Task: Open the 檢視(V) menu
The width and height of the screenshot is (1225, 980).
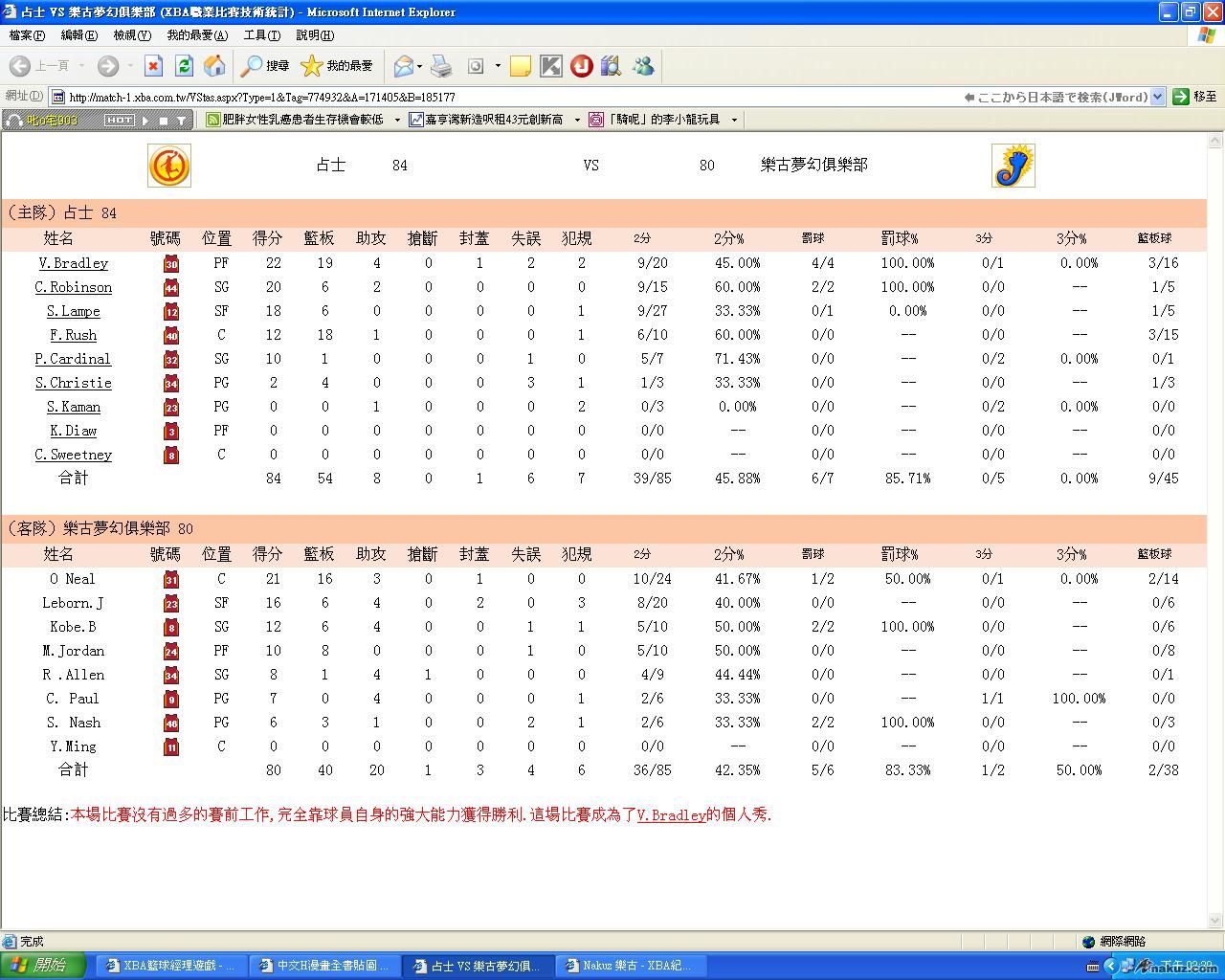Action: [132, 35]
